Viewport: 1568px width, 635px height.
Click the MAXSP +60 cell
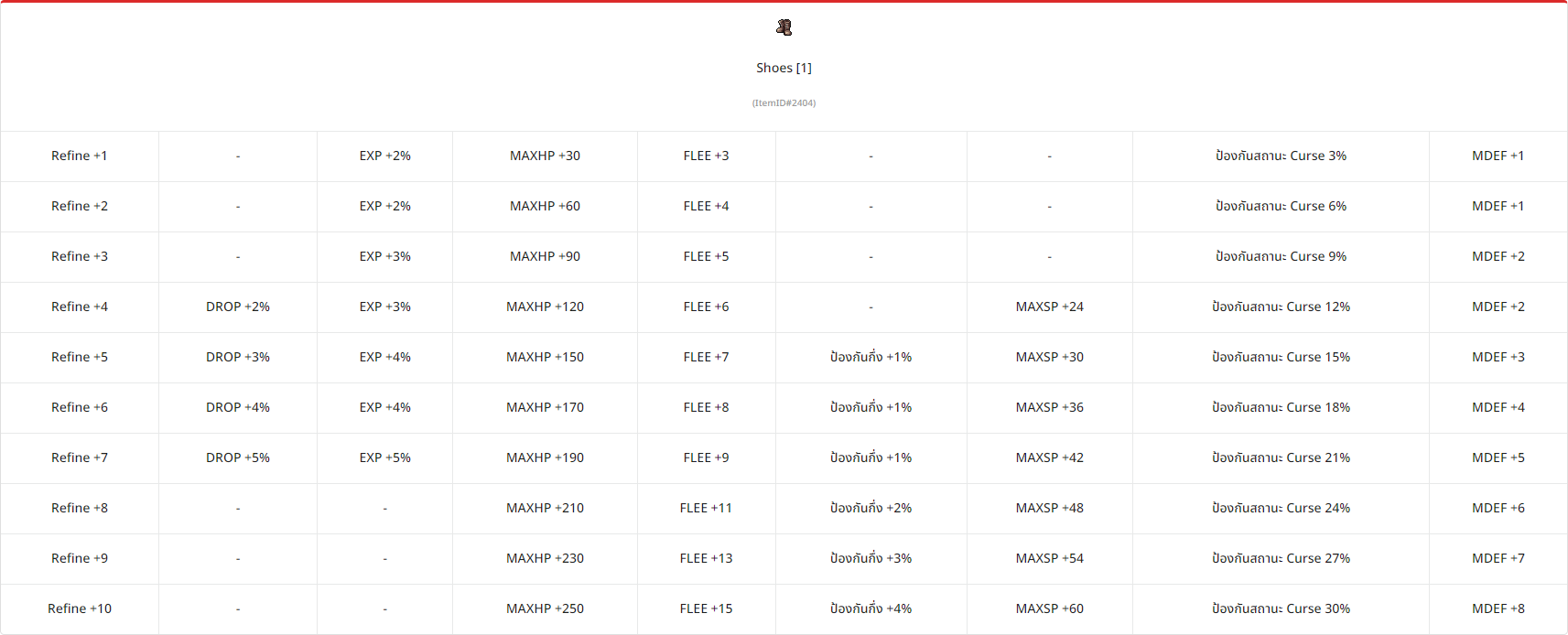[x=1049, y=608]
